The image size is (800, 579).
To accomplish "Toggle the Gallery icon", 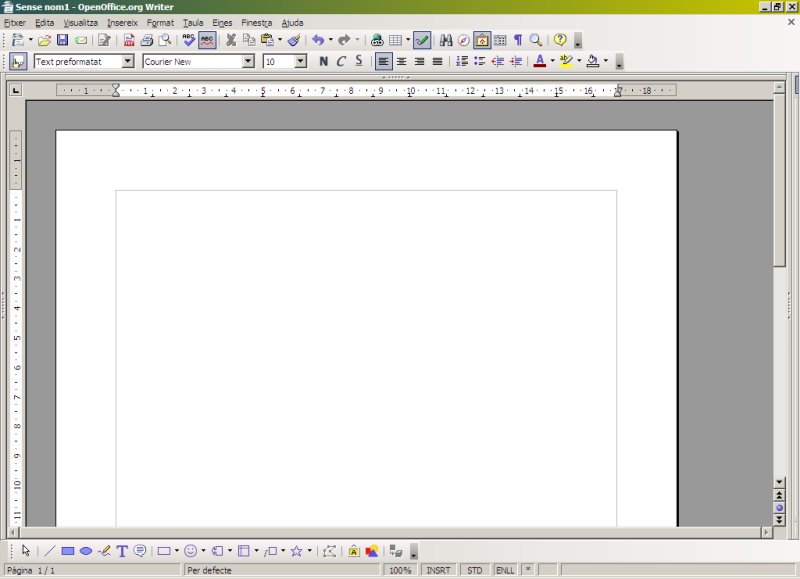I will [482, 40].
